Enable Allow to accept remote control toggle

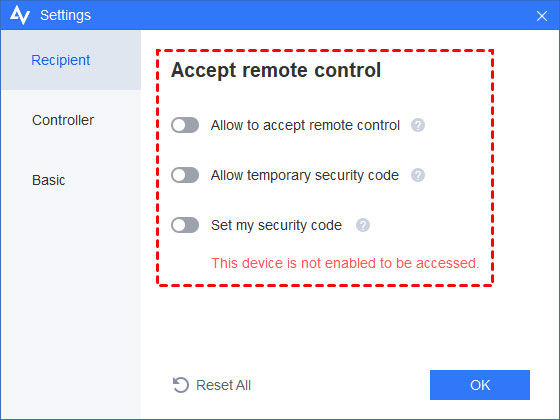(185, 125)
